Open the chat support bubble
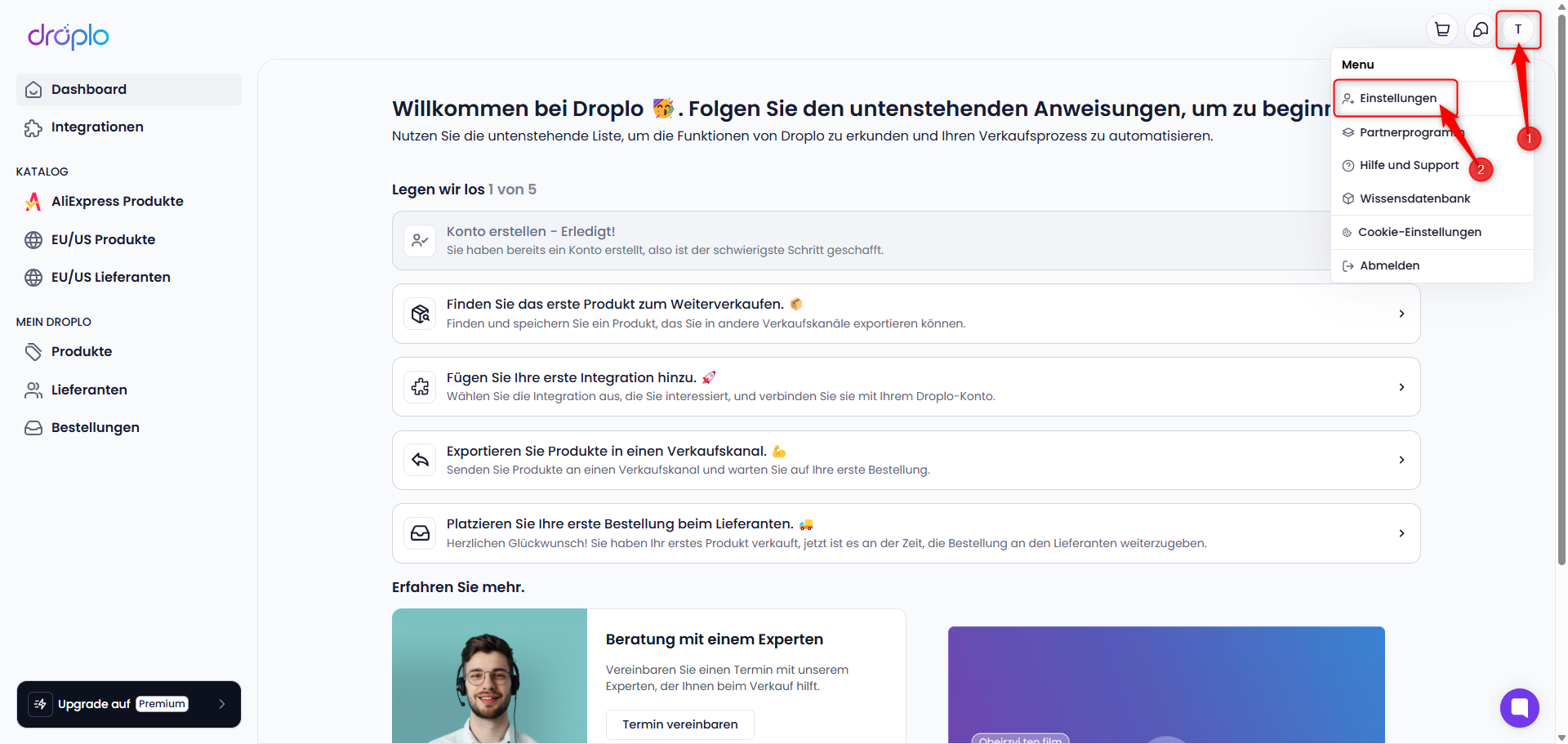1568x744 pixels. (x=1519, y=708)
